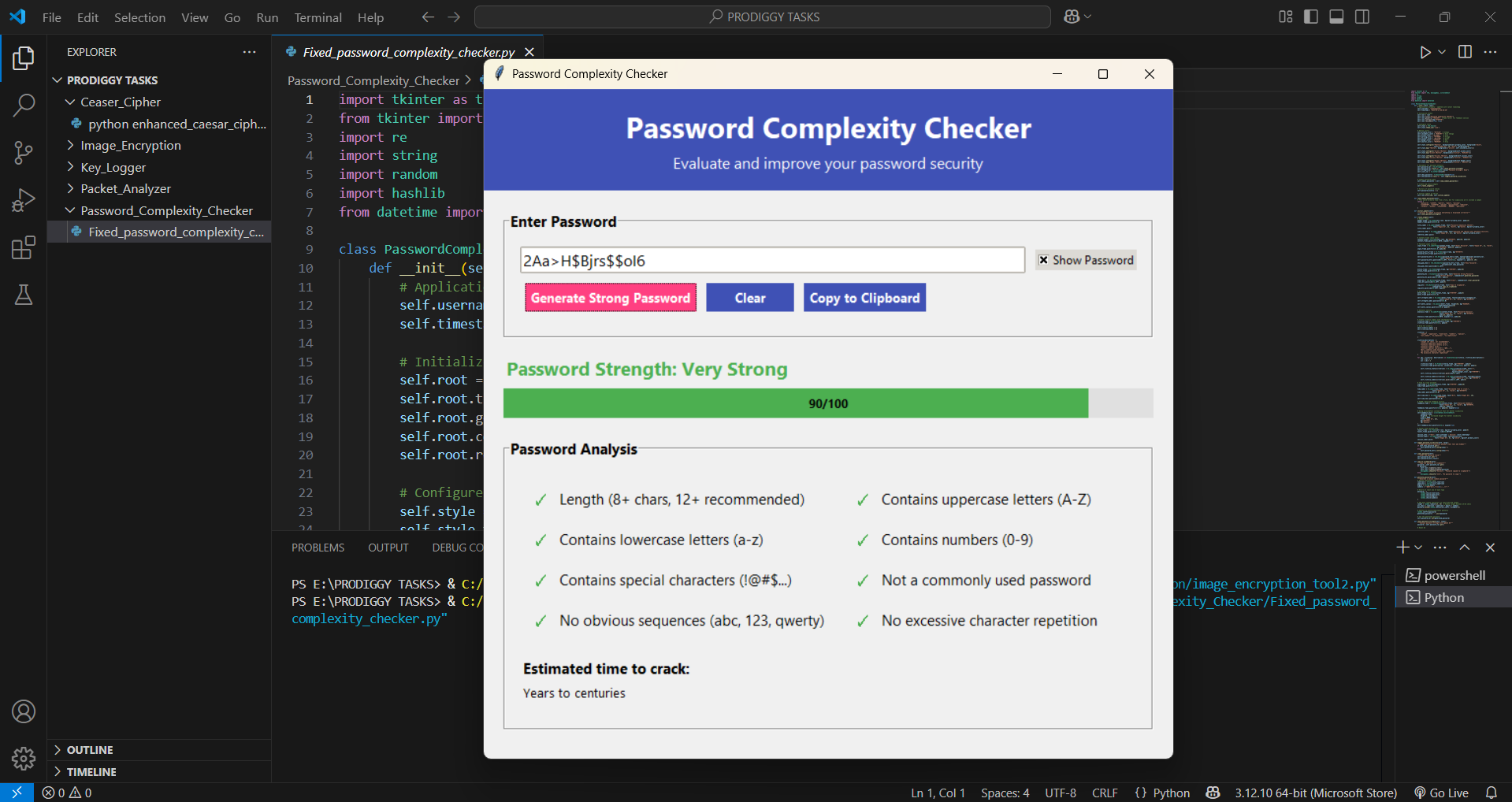Open the File menu
1512x802 pixels.
pyautogui.click(x=52, y=17)
